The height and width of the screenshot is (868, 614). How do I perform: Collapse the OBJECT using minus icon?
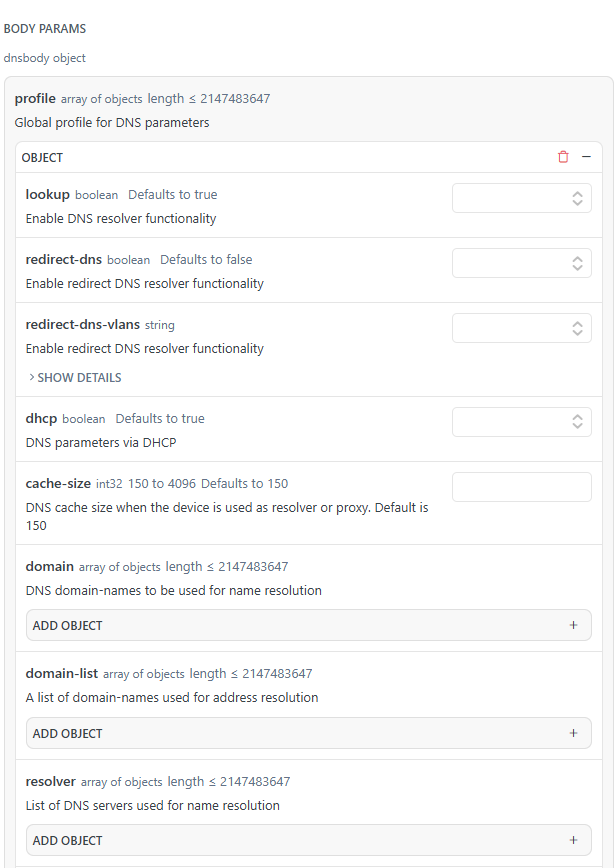point(586,157)
